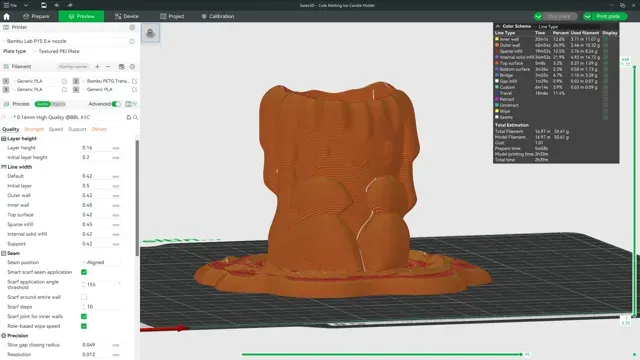Click the AMS sync filament icon
The height and width of the screenshot is (360, 640).
(121, 67)
